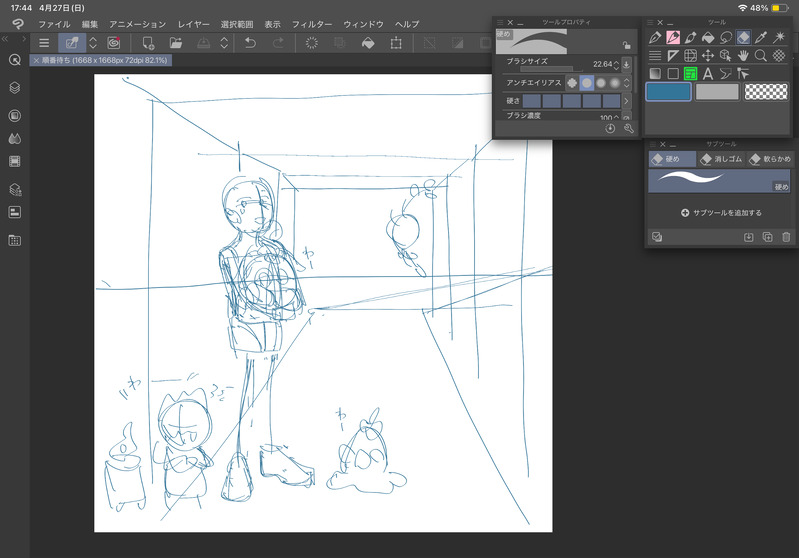The height and width of the screenshot is (558, 799).
Task: Expand up-down arrows next to save icon
Action: 224,43
